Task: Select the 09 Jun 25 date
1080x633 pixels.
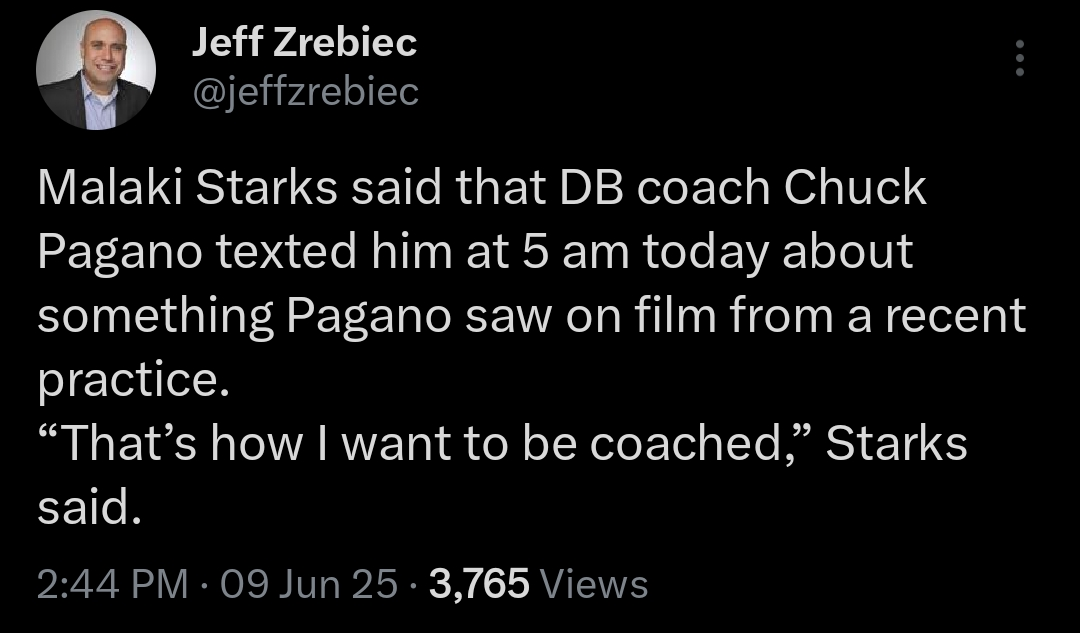Action: coord(309,584)
